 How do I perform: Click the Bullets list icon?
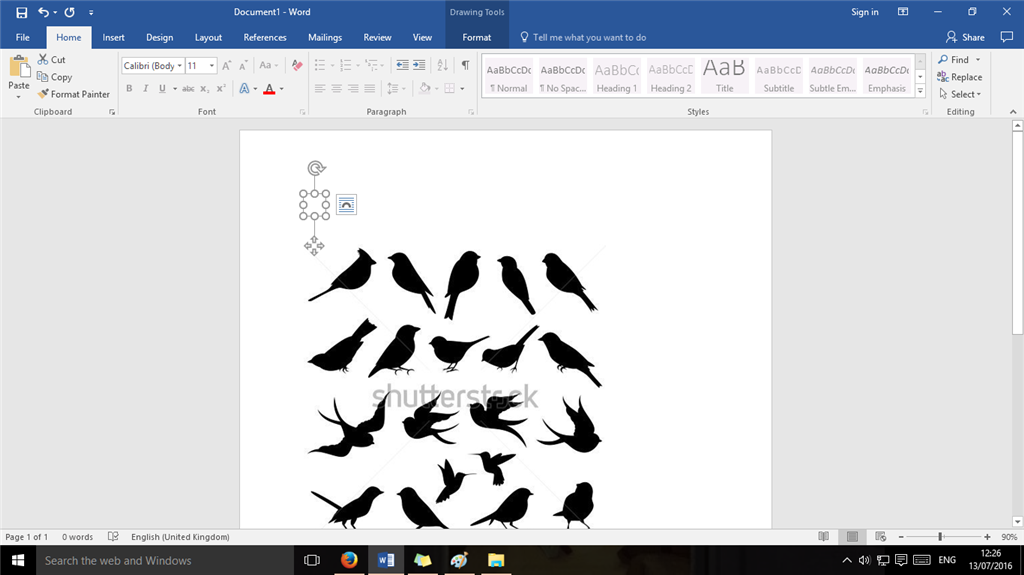[x=319, y=65]
